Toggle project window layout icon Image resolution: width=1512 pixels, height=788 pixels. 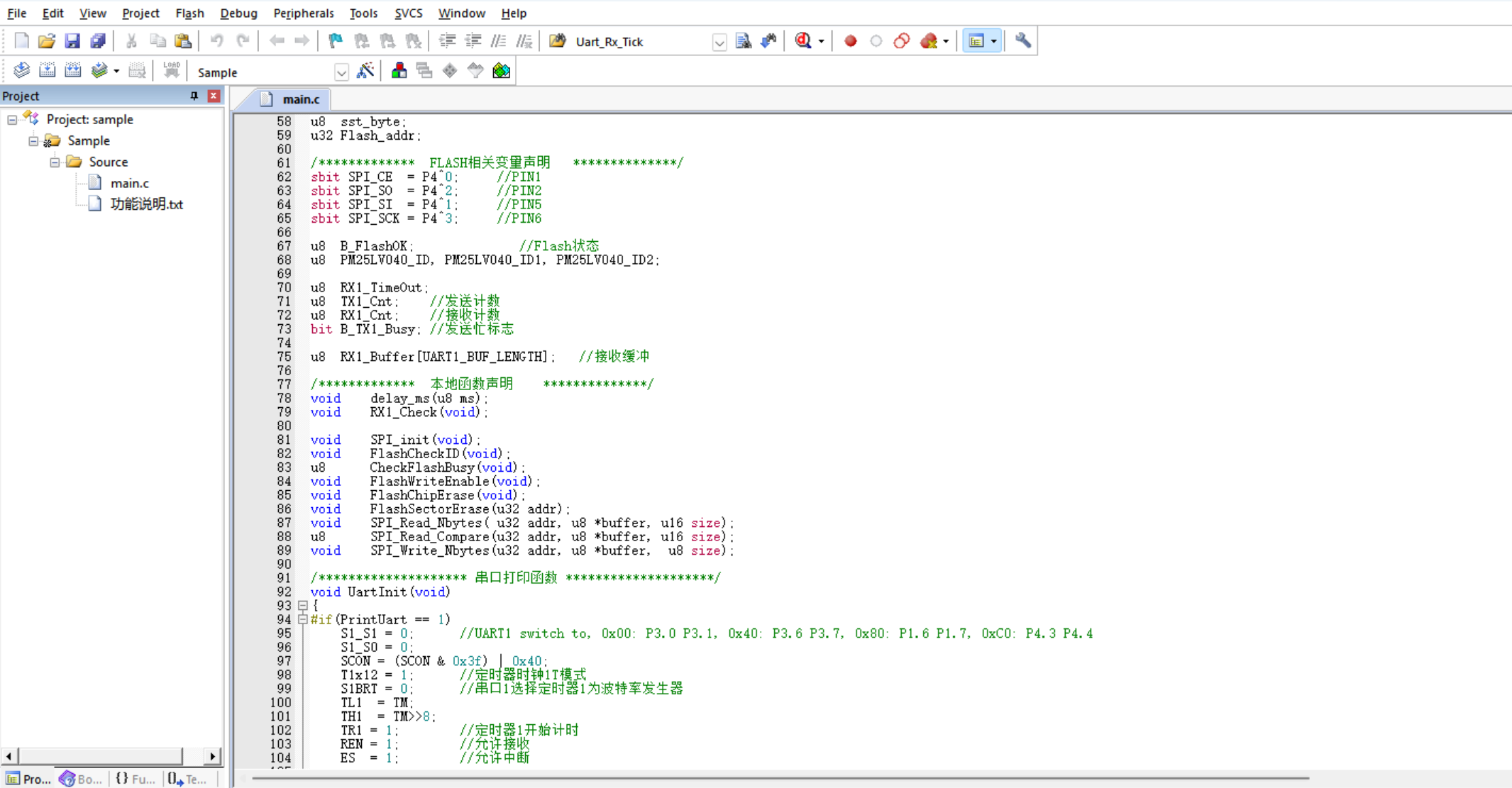click(x=976, y=41)
